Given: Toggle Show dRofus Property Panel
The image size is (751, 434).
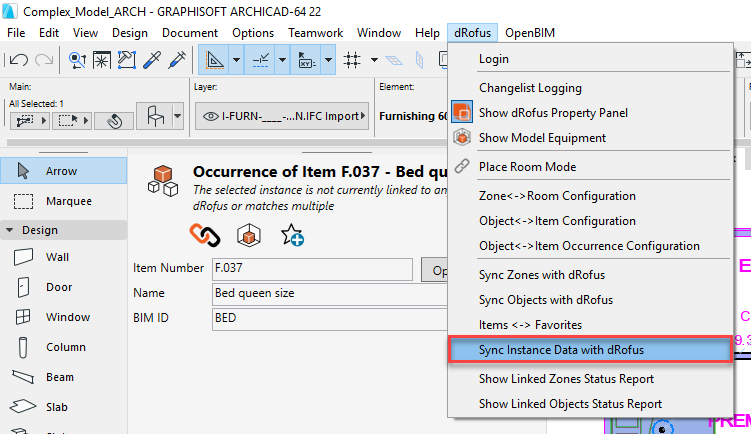Looking at the screenshot, I should click(553, 113).
